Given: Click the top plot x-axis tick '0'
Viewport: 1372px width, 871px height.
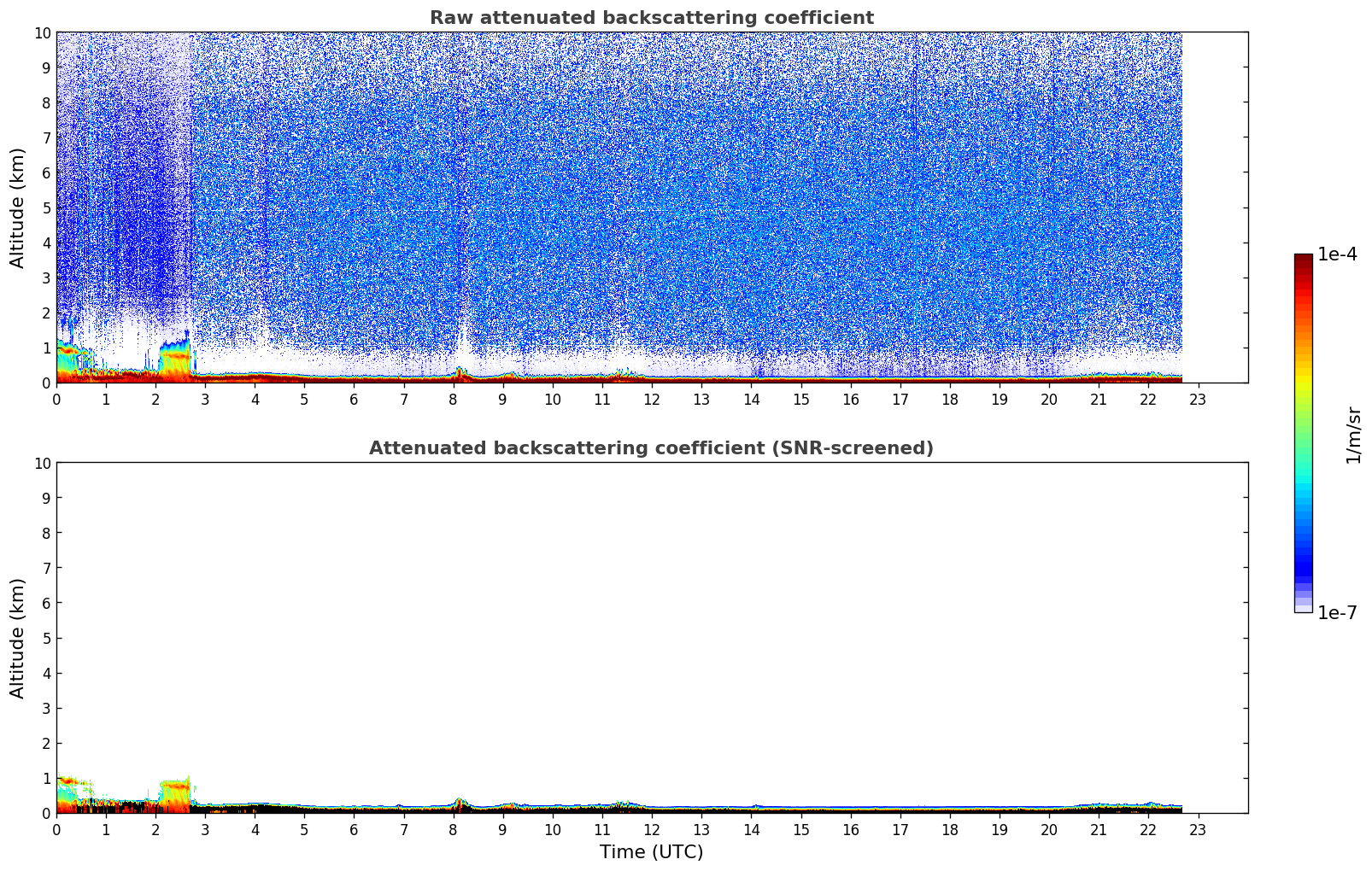Looking at the screenshot, I should click(x=56, y=400).
